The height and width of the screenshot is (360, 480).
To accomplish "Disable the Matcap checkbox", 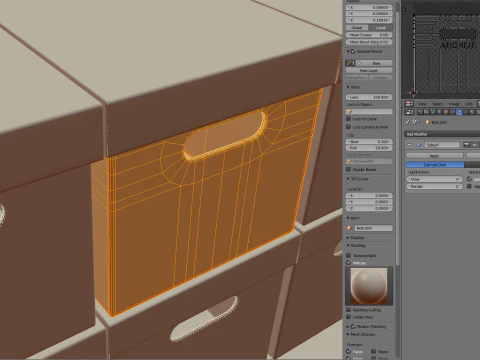I will click(349, 263).
